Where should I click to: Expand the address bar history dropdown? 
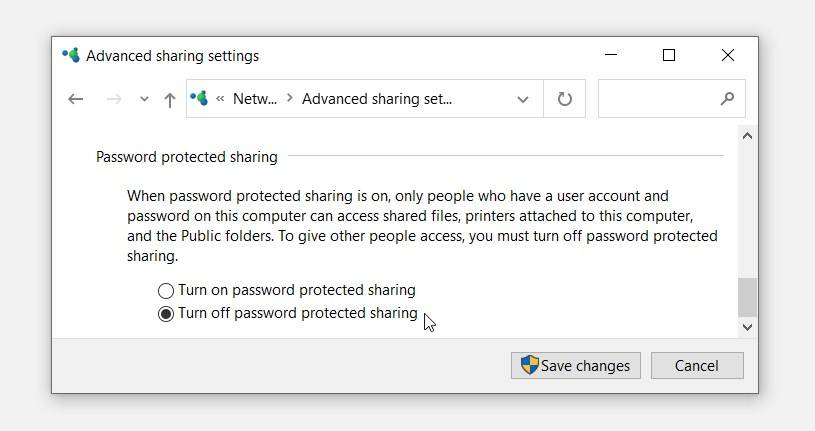[522, 99]
